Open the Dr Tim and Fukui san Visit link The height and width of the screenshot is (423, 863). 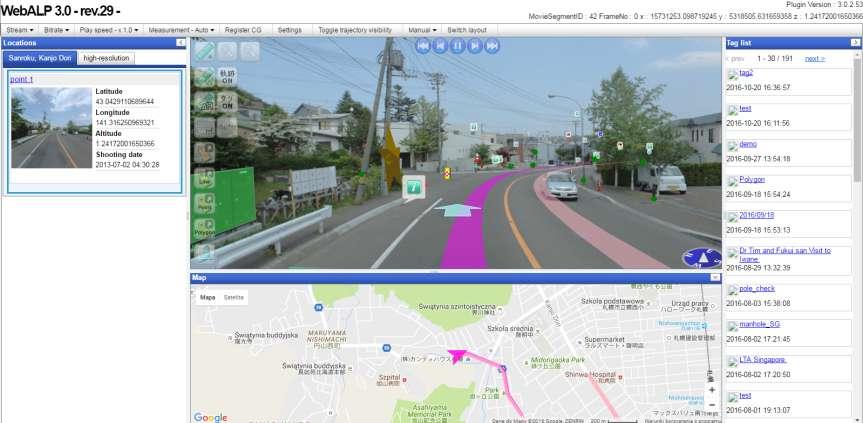click(785, 255)
